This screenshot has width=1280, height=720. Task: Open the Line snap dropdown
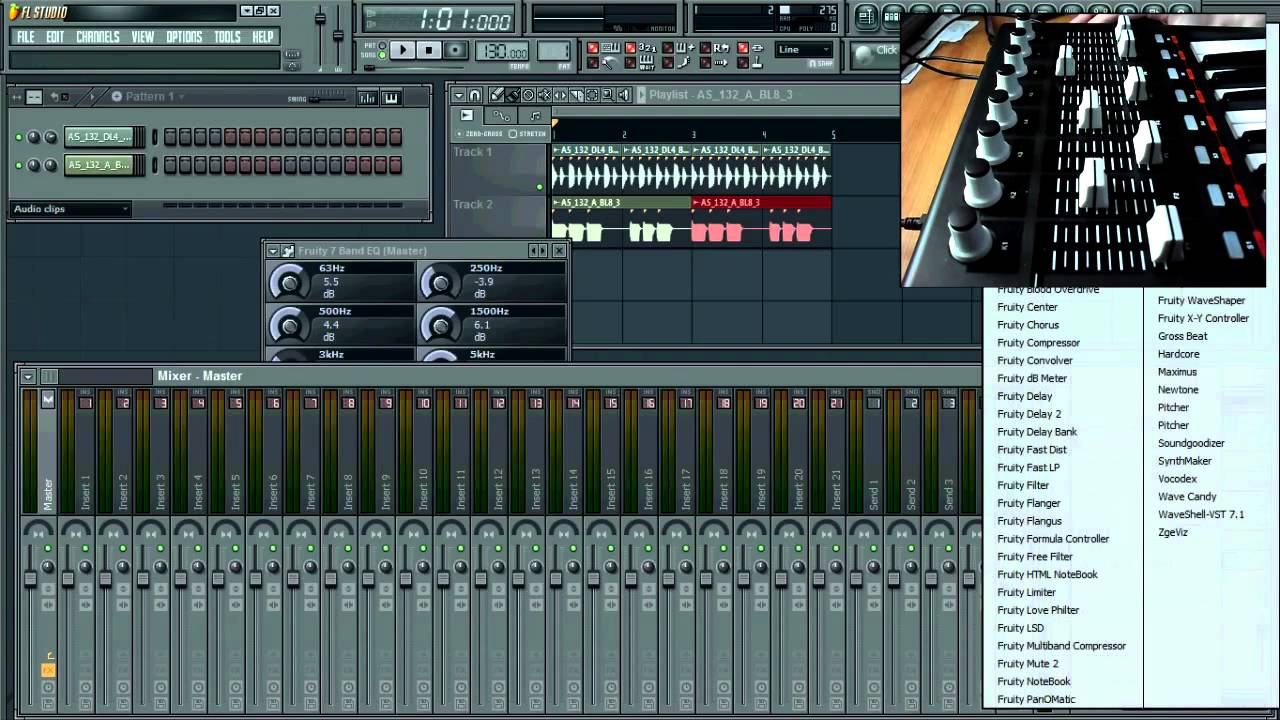(804, 49)
